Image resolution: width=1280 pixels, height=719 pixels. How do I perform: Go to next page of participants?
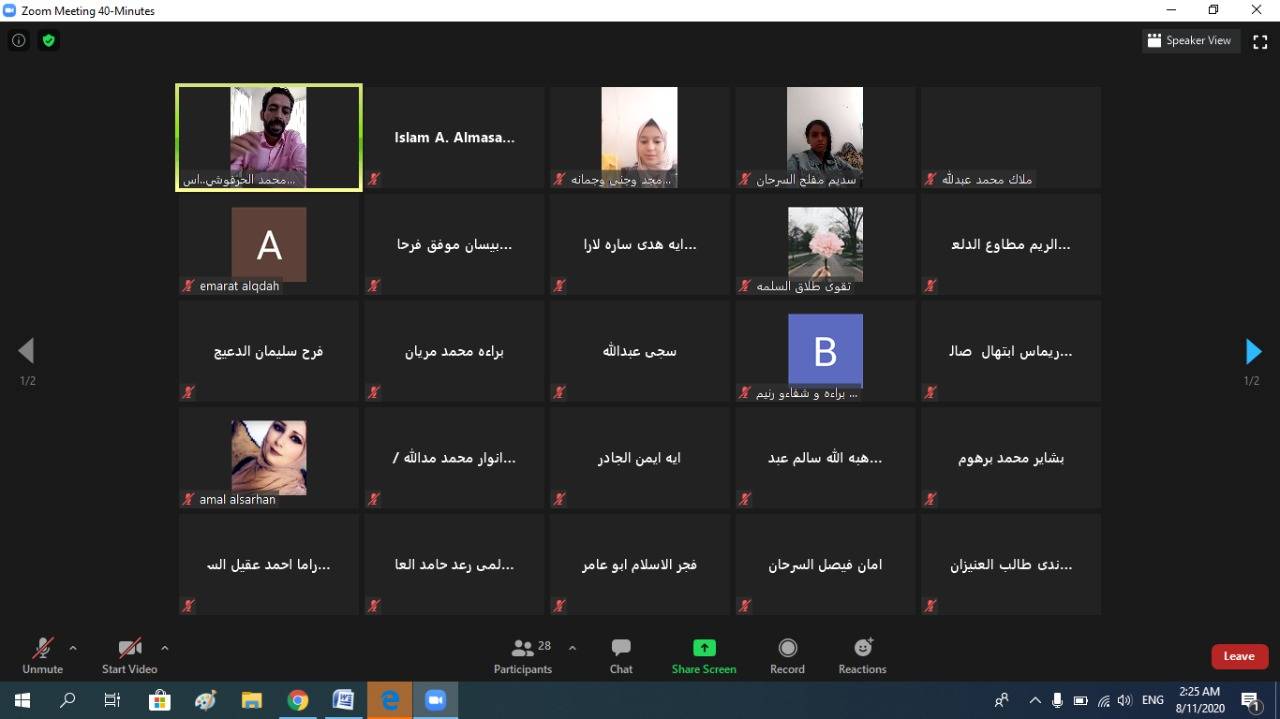(1252, 351)
